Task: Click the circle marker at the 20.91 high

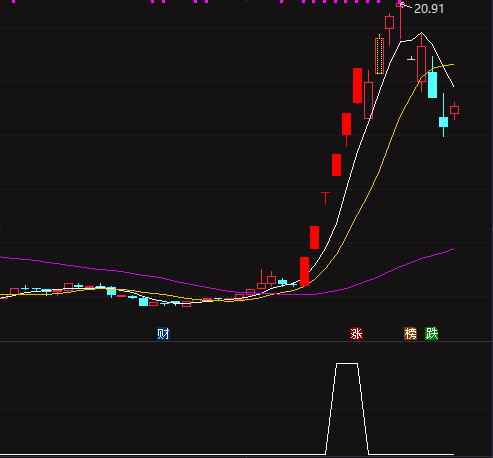Action: 402,5
